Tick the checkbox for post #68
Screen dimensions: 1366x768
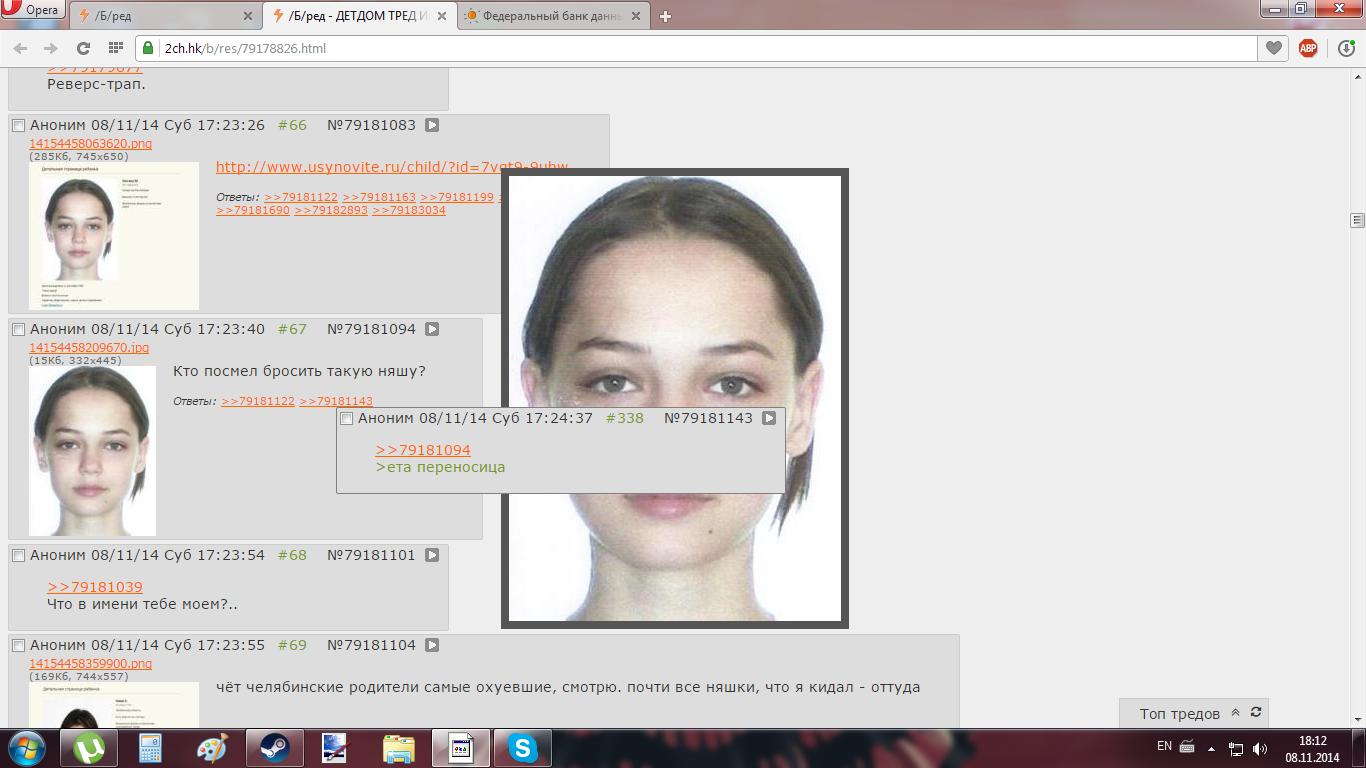(18, 556)
